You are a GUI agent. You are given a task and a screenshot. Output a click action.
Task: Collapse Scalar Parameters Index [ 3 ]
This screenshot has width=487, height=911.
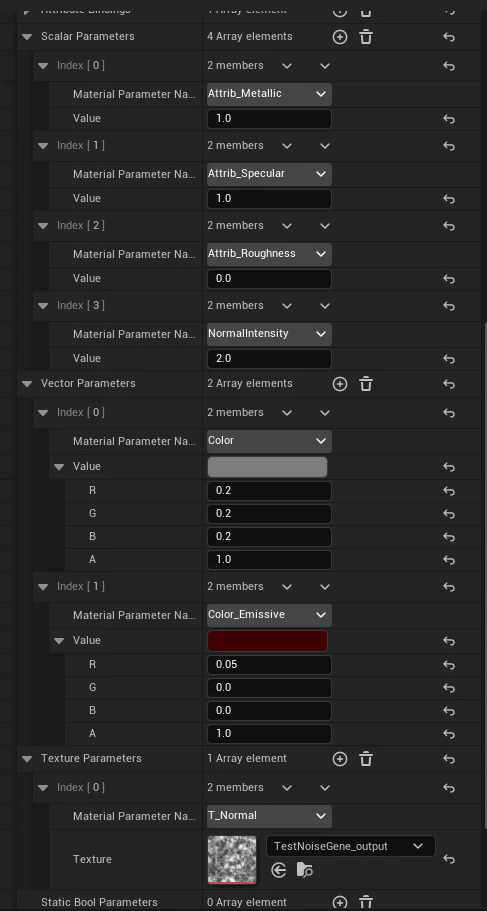coord(42,306)
